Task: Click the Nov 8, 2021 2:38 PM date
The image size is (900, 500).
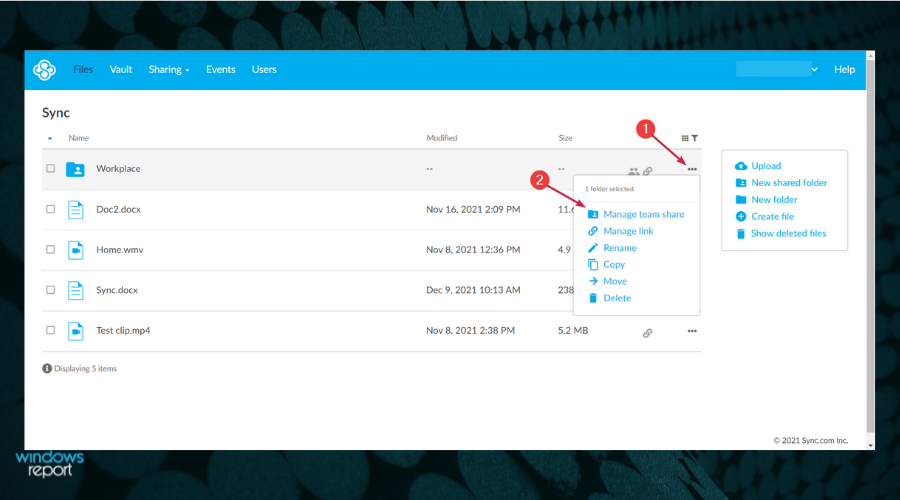Action: coord(471,331)
